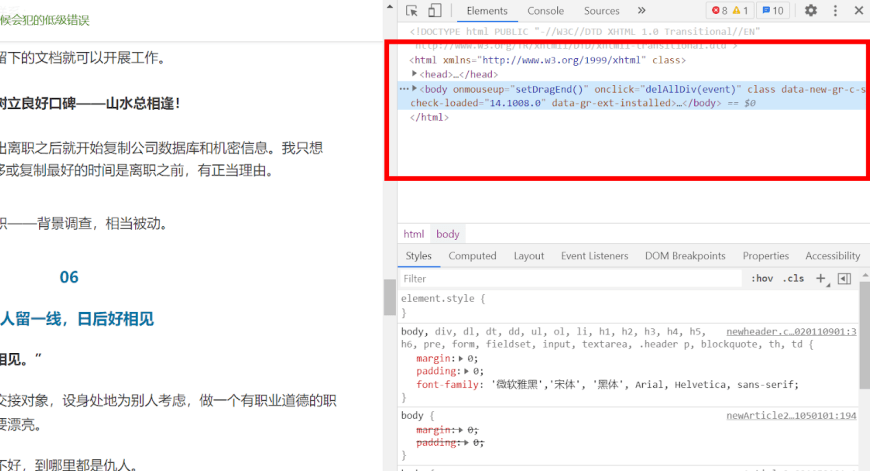Open the DevTools three-dot options menu
870x471 pixels.
point(833,11)
